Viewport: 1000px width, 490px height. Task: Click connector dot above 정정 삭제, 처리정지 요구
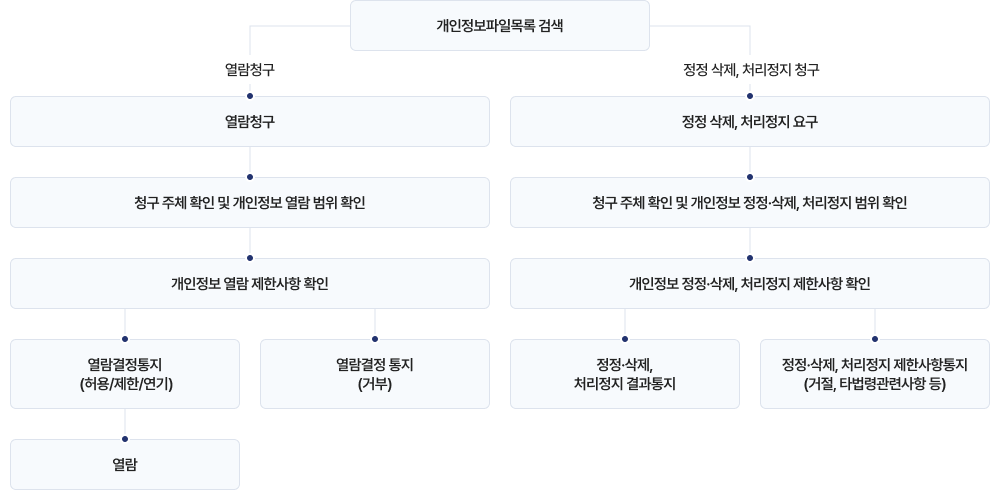(x=750, y=96)
